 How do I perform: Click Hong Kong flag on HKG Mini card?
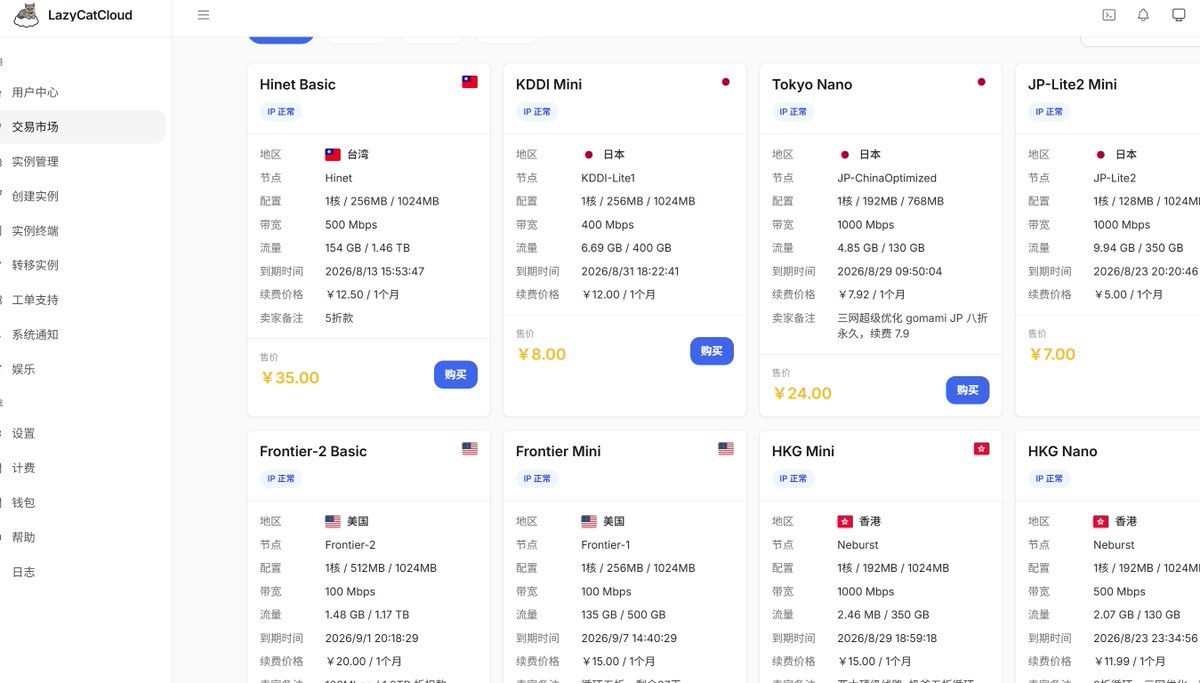coord(982,449)
